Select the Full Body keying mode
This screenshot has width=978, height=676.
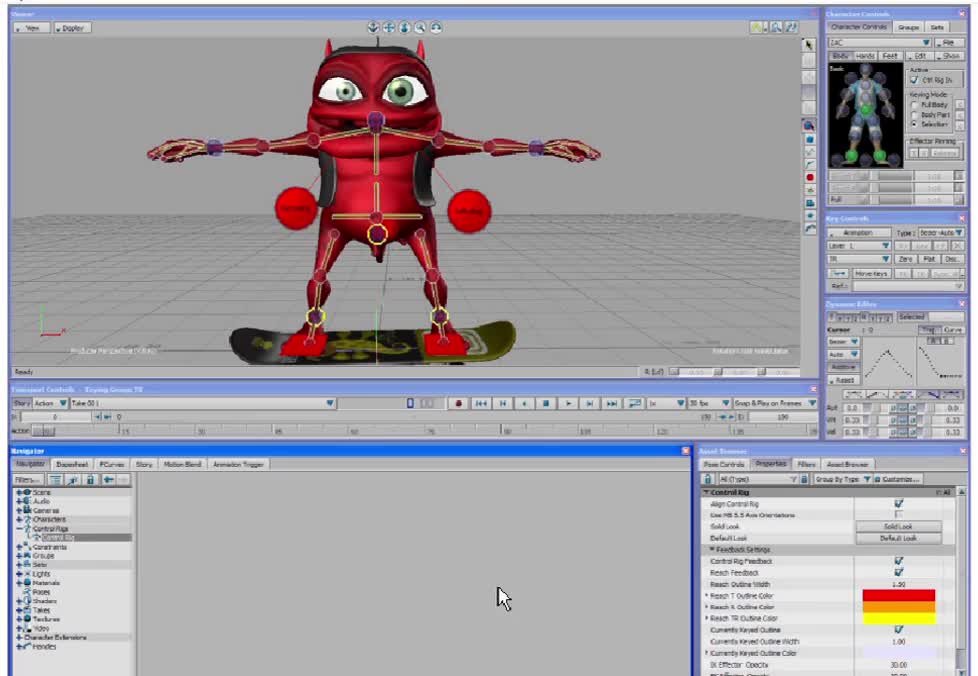[913, 104]
